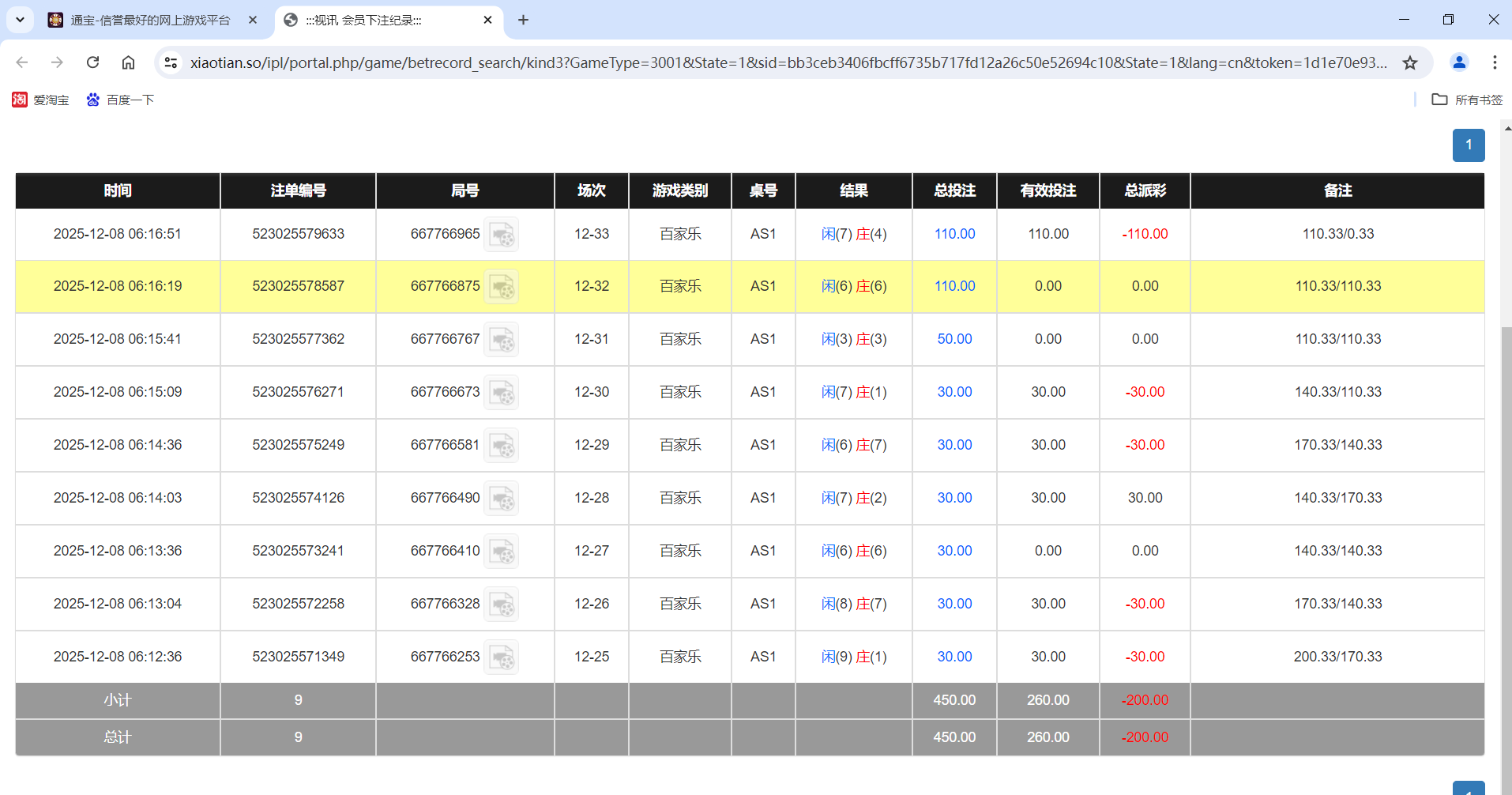Navigate back to the previous page

(x=21, y=62)
